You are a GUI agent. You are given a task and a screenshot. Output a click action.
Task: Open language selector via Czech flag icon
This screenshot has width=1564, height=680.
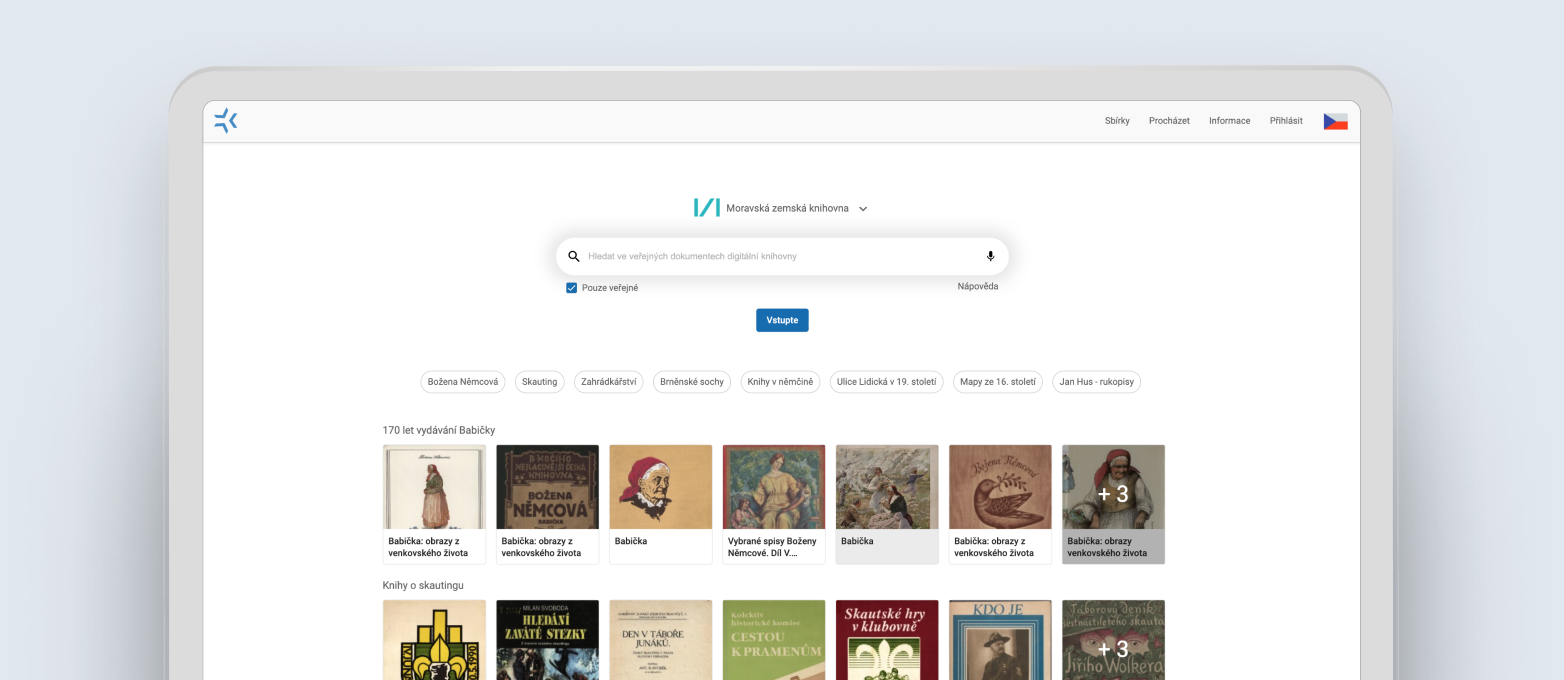[x=1335, y=121]
